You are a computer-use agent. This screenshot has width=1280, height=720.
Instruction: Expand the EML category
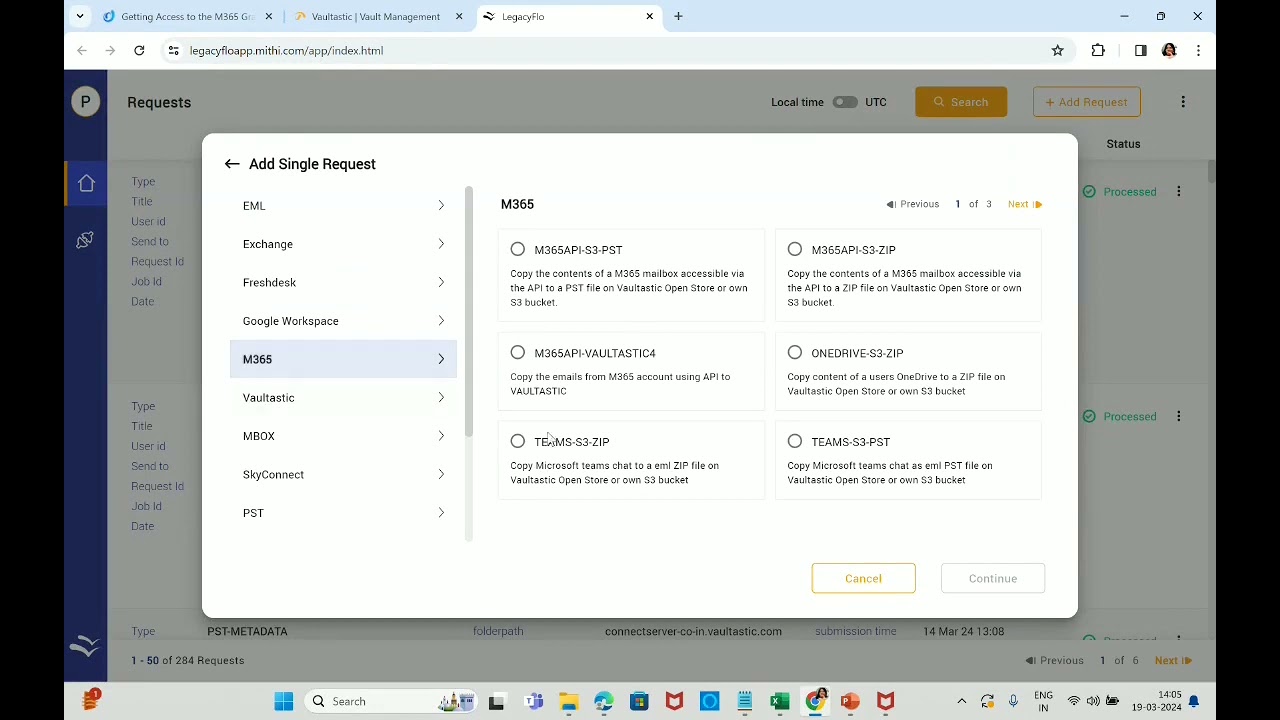tap(343, 206)
